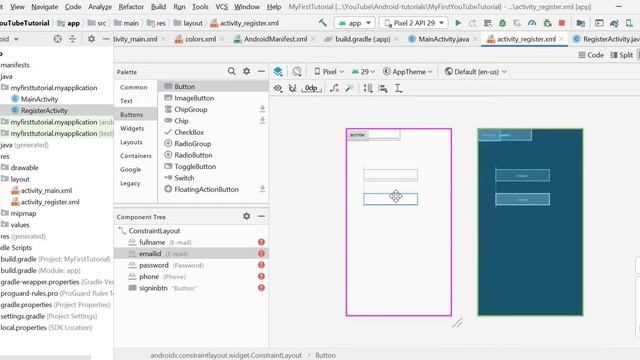Download the FloatingActionButton dependency icon

click(262, 189)
